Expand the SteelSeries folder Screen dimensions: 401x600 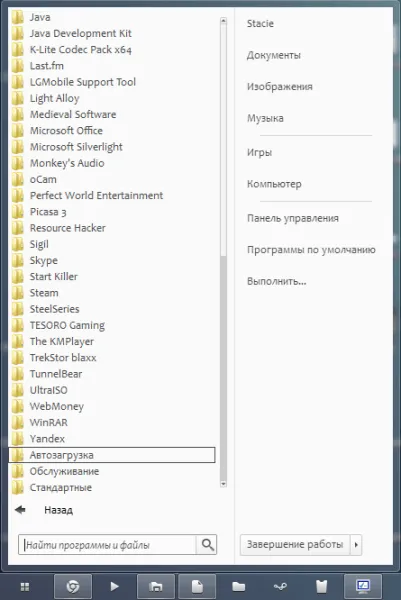112,309
